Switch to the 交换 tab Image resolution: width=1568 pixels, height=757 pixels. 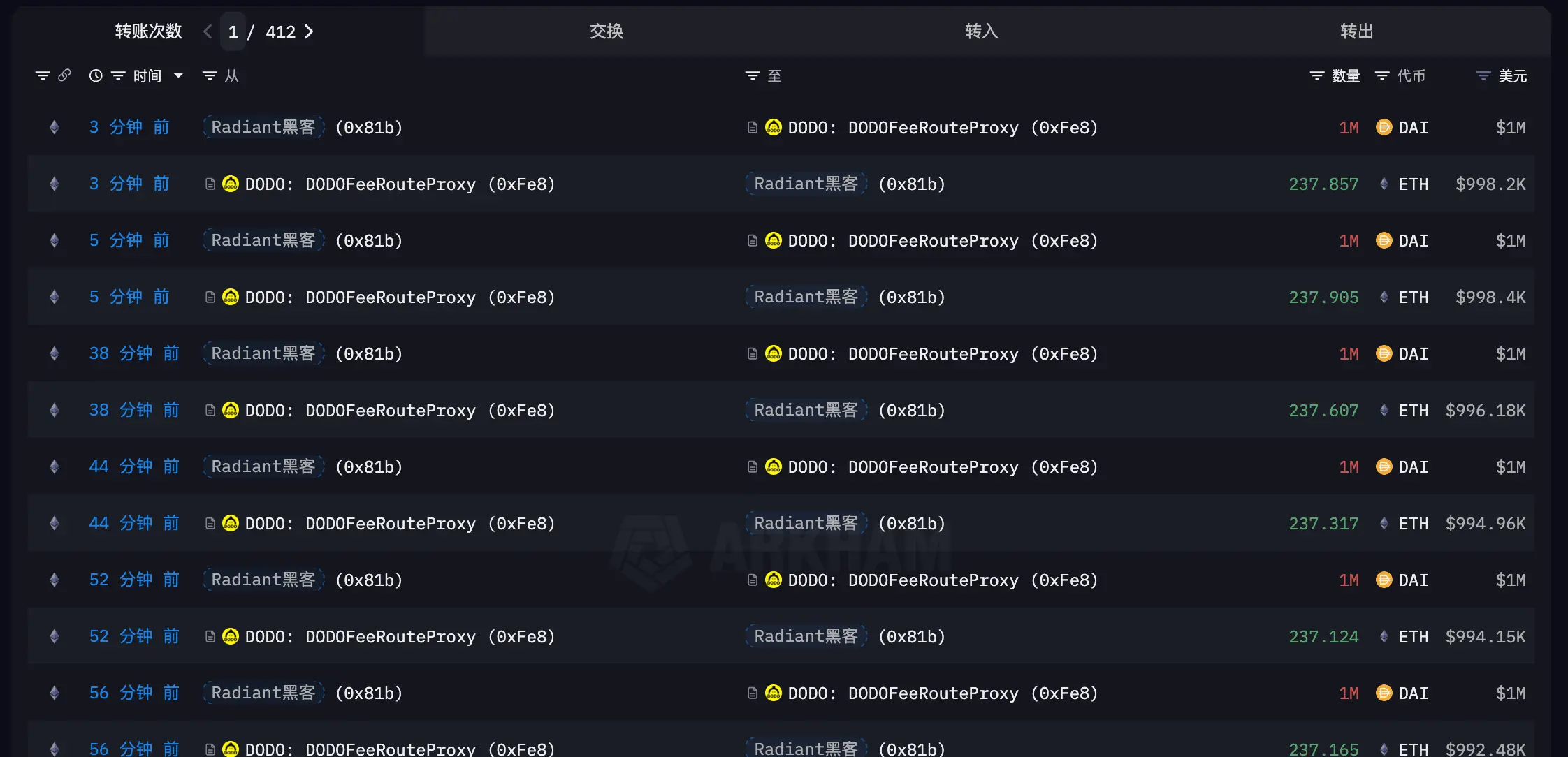(606, 31)
